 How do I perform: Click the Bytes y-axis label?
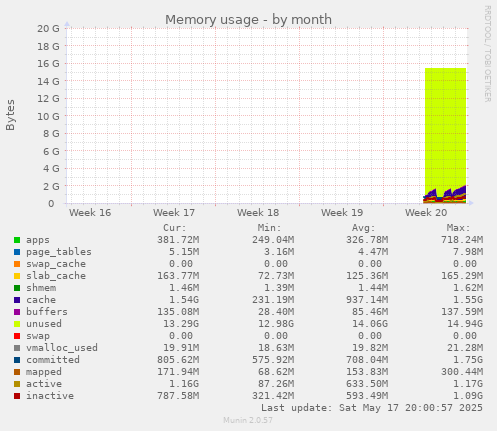[10, 115]
